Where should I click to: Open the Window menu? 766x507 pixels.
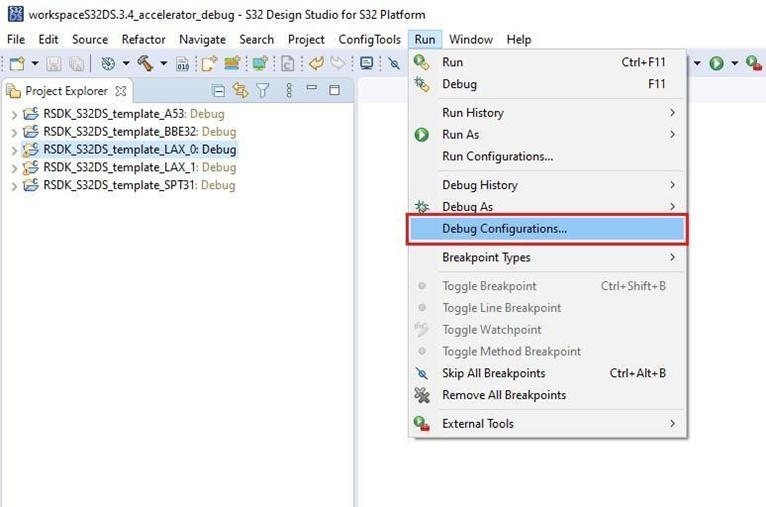[x=471, y=40]
